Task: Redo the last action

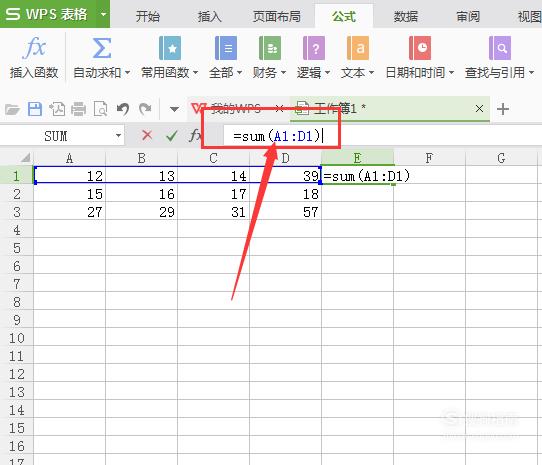Action: click(145, 109)
